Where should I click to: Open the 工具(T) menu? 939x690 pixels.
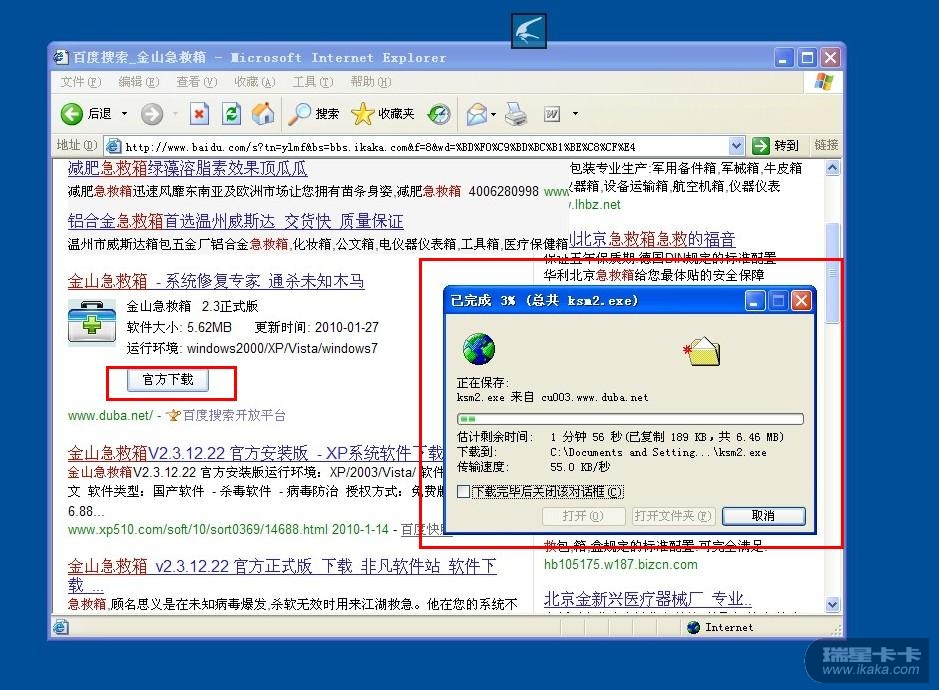[313, 82]
